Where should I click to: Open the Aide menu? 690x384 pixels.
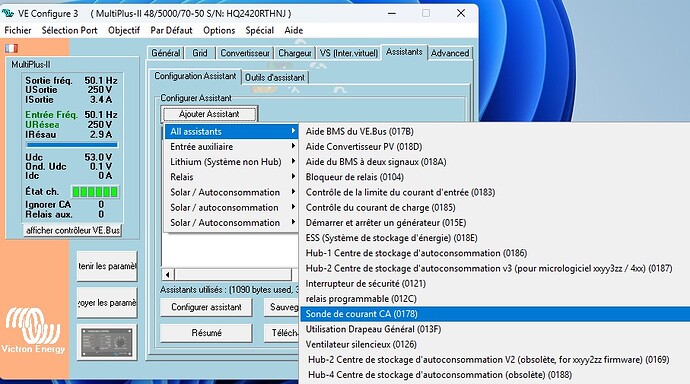point(294,30)
